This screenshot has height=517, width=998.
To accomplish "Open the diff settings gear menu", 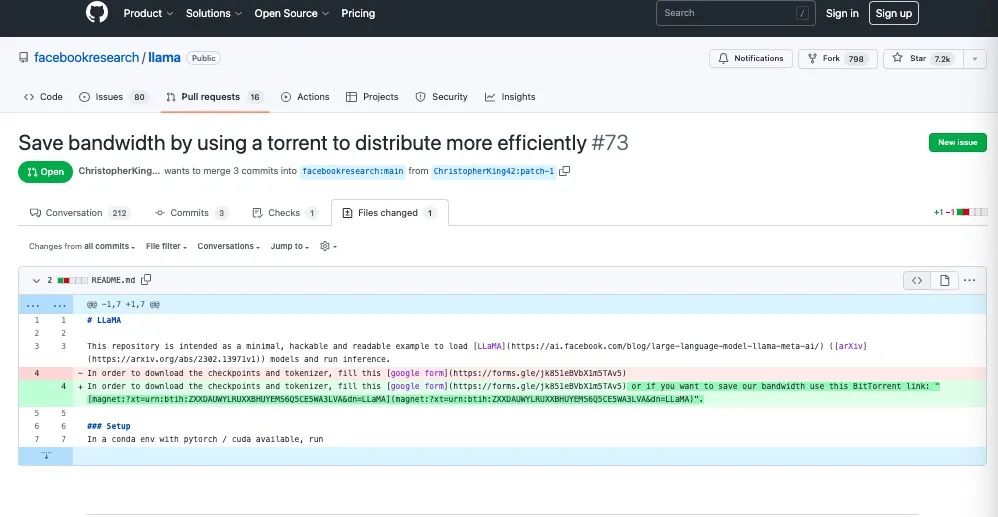I will (327, 246).
